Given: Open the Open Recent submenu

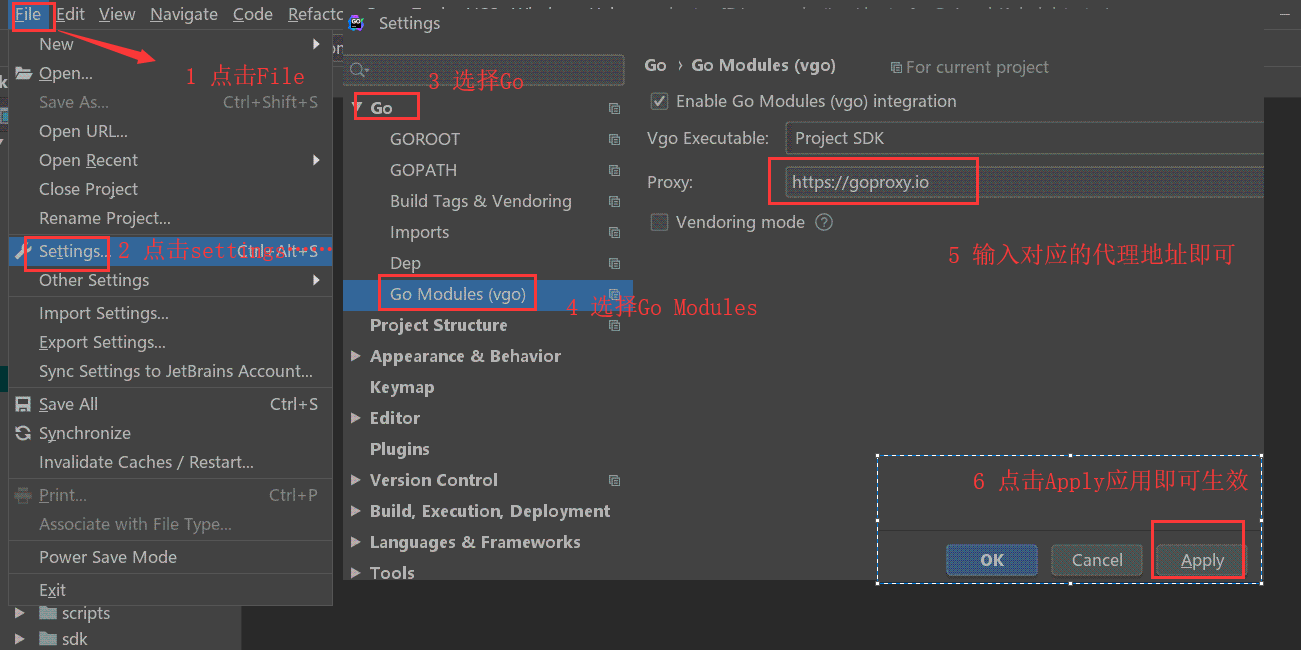Looking at the screenshot, I should click(x=170, y=160).
